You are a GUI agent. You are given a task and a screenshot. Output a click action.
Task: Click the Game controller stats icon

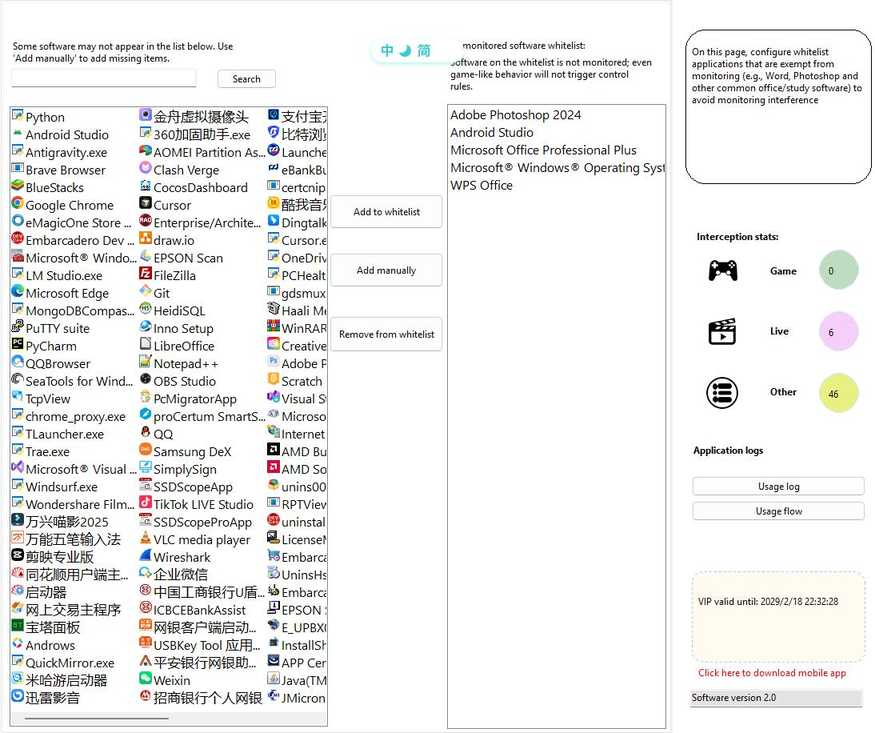723,271
